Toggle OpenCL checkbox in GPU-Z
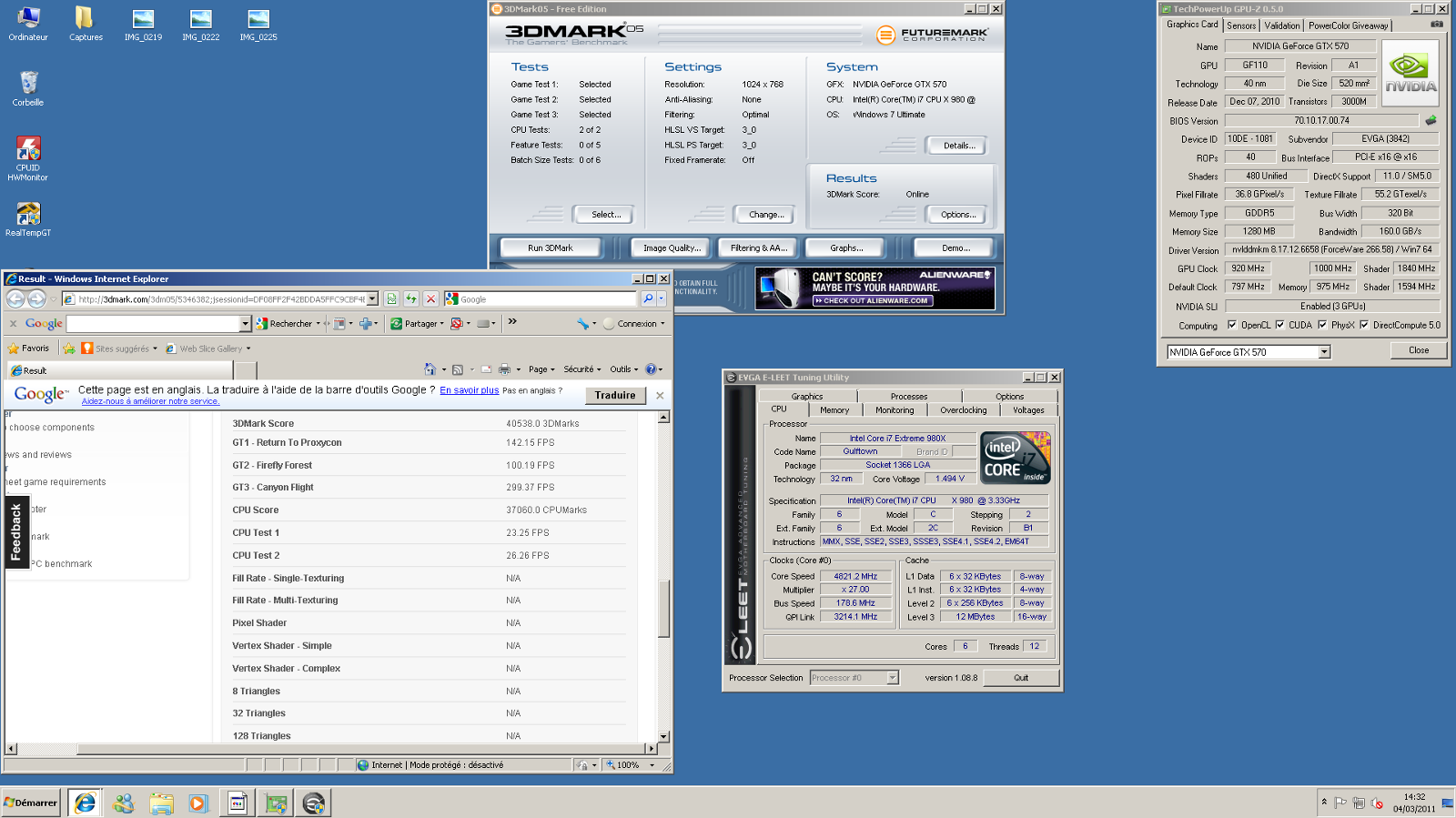Viewport: 1456px width, 818px height. [1232, 325]
